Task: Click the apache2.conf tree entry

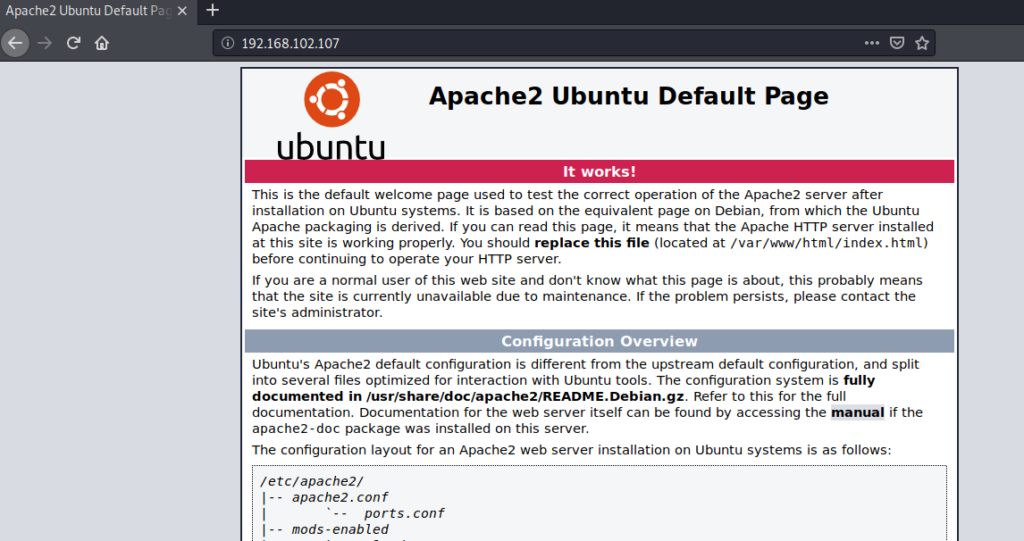Action: (x=340, y=497)
